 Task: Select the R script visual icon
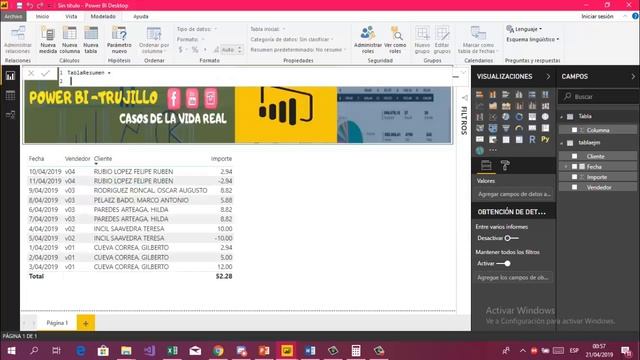(532, 140)
